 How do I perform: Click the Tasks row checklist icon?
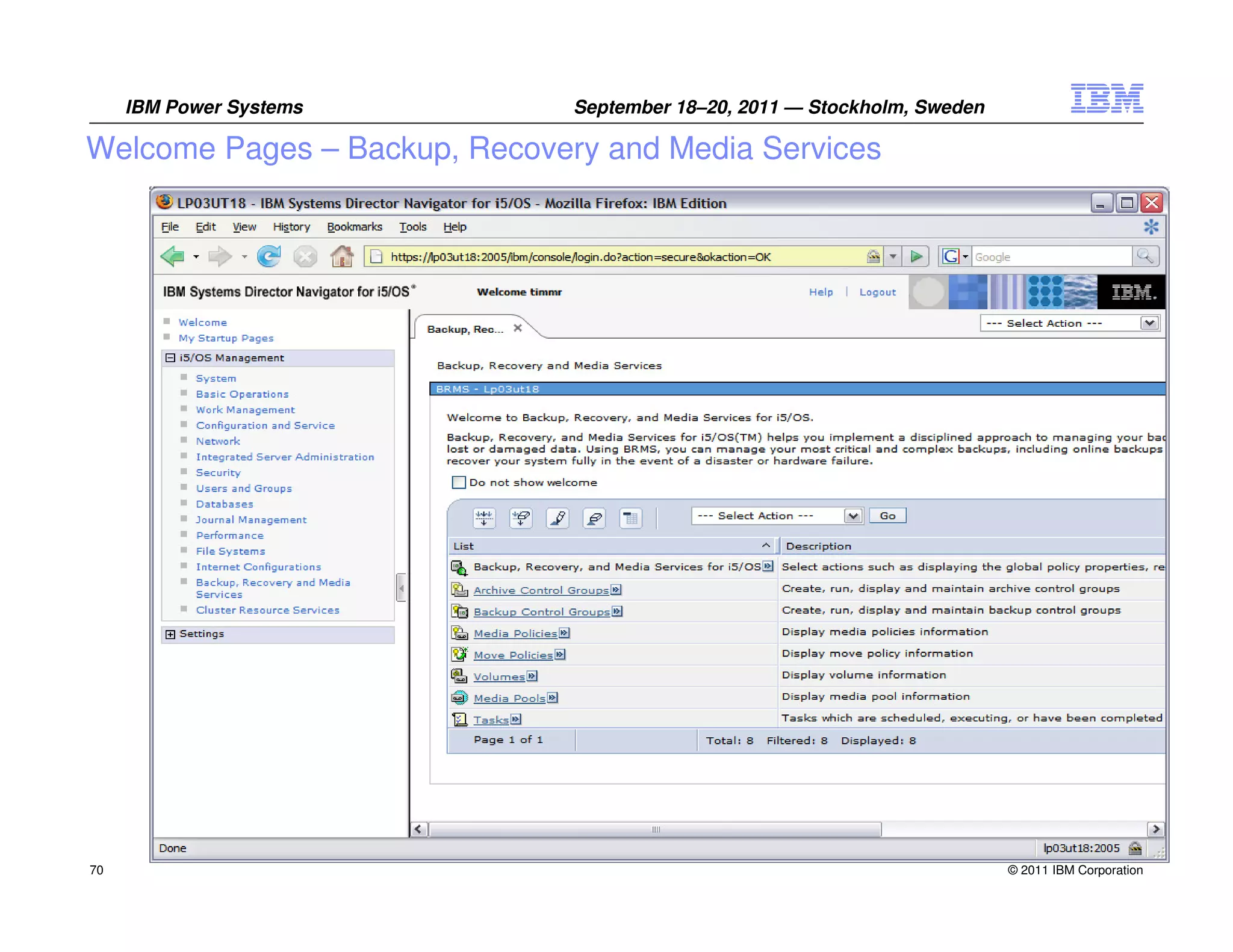click(459, 719)
